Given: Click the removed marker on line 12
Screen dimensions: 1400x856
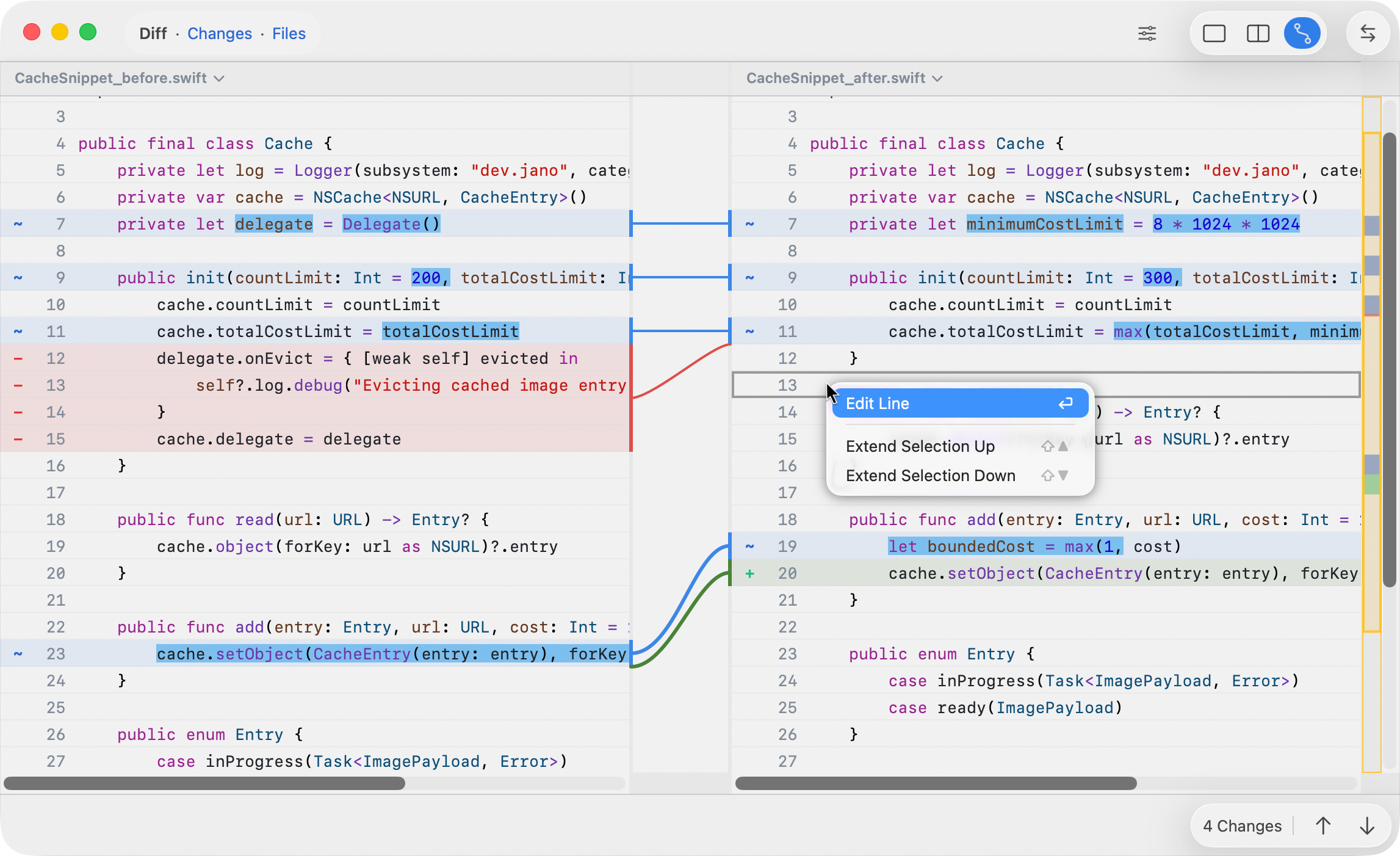Looking at the screenshot, I should (x=18, y=358).
